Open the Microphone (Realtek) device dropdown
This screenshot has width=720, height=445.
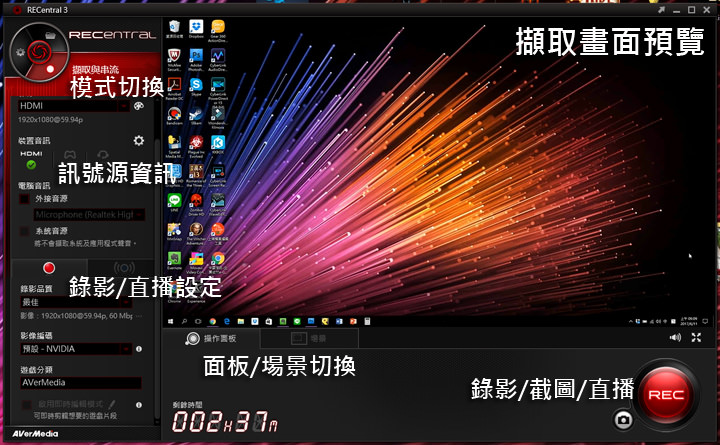89,214
